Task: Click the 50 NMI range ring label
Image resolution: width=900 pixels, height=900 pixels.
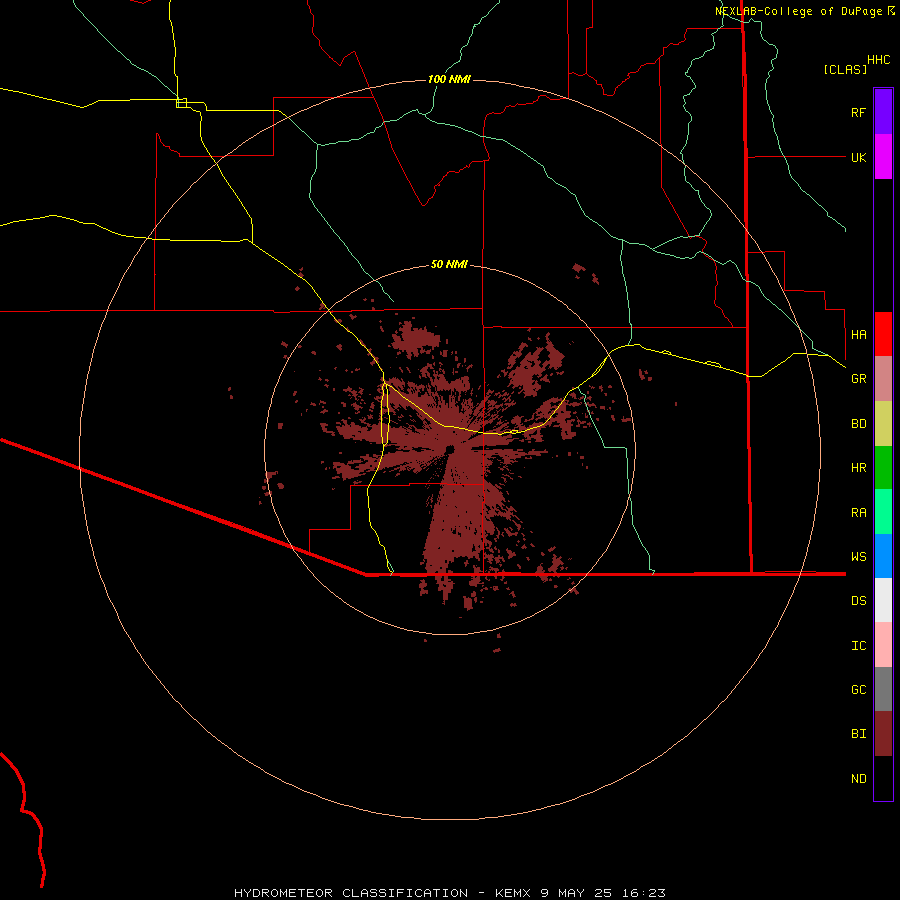Action: tap(449, 264)
